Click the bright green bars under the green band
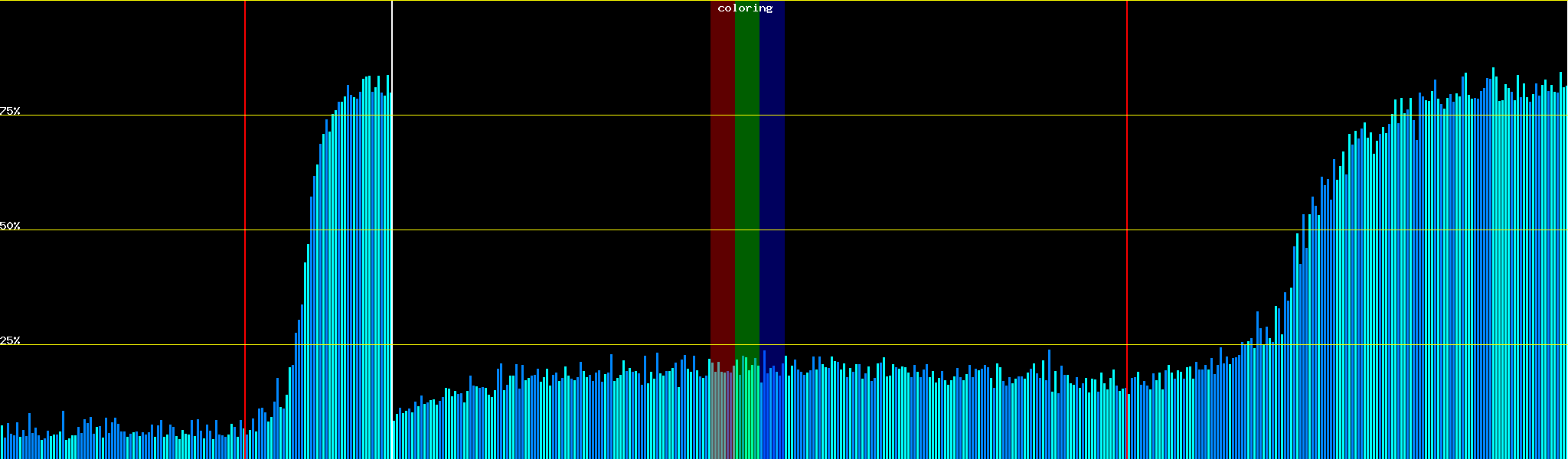This screenshot has height=459, width=1568. (746, 413)
